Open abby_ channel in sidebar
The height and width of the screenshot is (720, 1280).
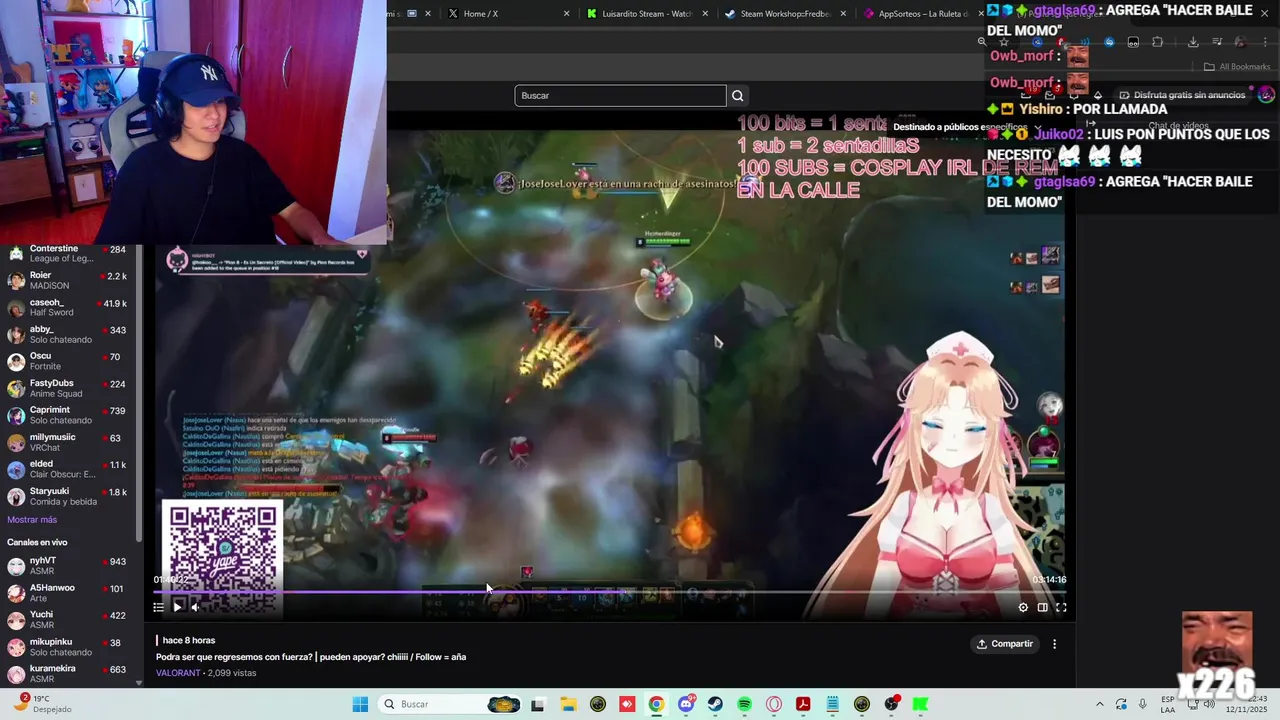coord(68,334)
